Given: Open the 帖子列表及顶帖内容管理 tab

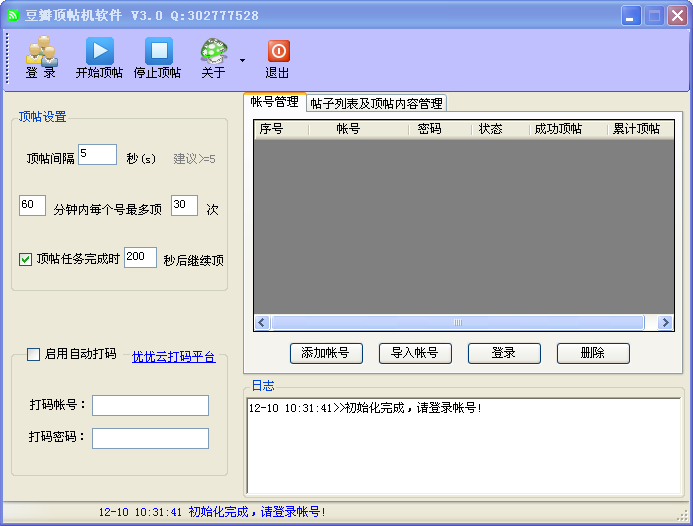Looking at the screenshot, I should [376, 103].
